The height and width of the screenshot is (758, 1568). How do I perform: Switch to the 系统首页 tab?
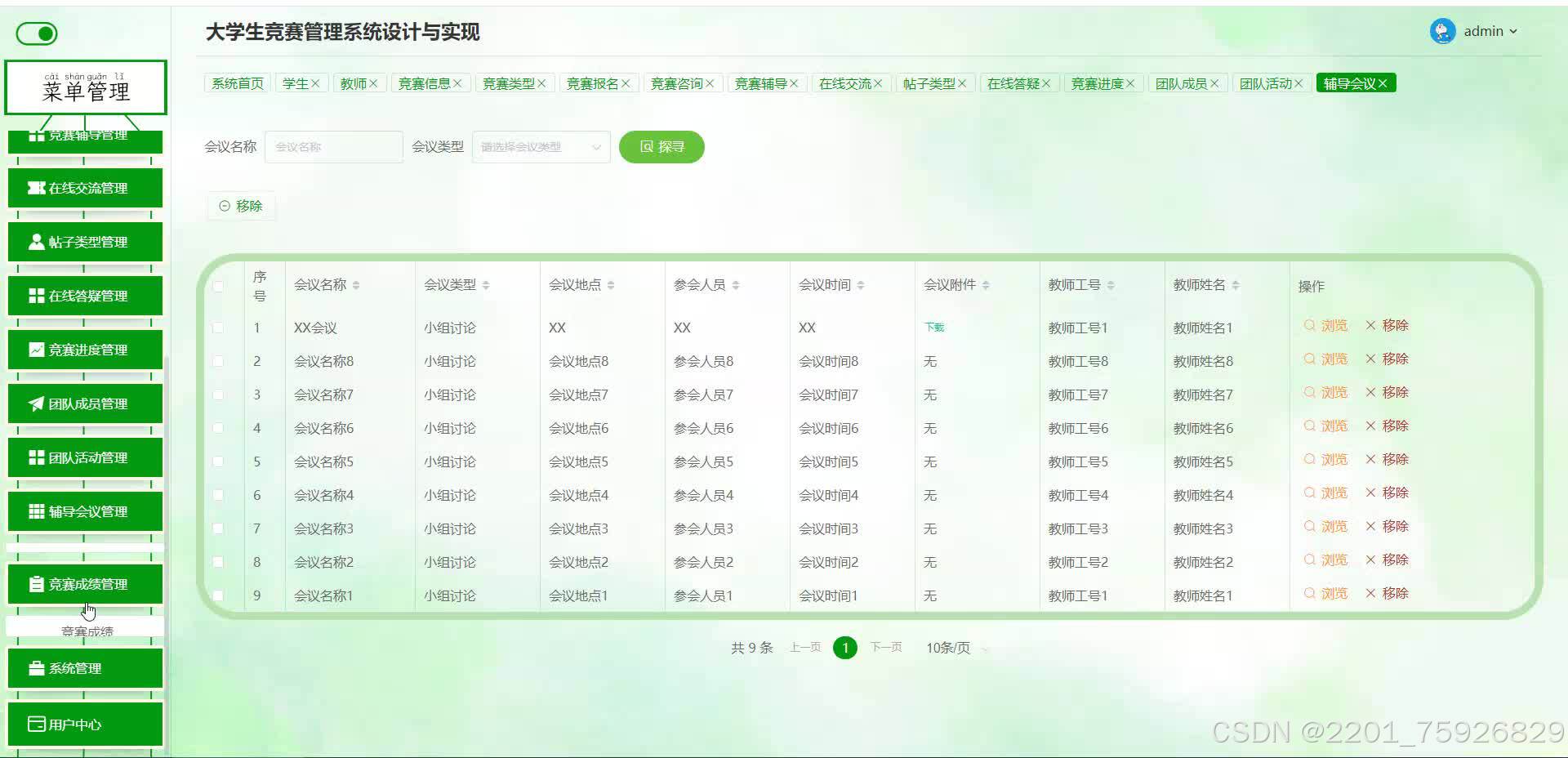236,82
